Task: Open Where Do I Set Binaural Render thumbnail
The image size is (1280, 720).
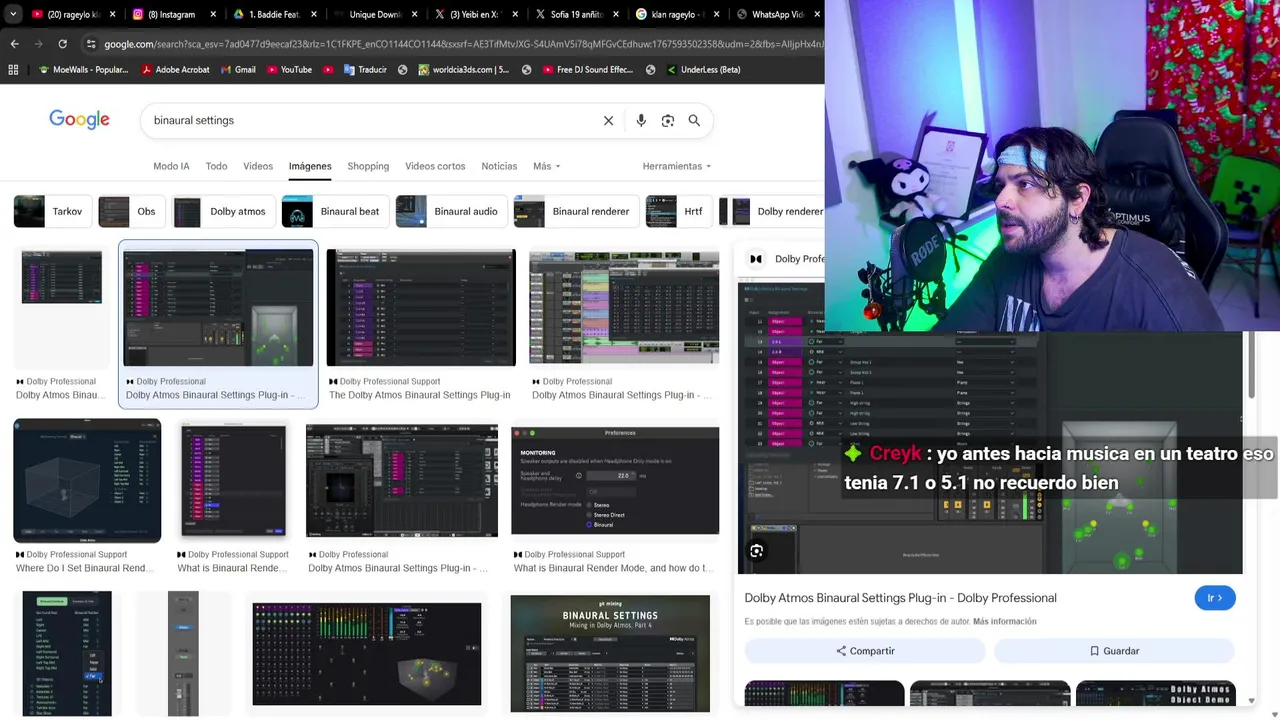Action: [87, 481]
